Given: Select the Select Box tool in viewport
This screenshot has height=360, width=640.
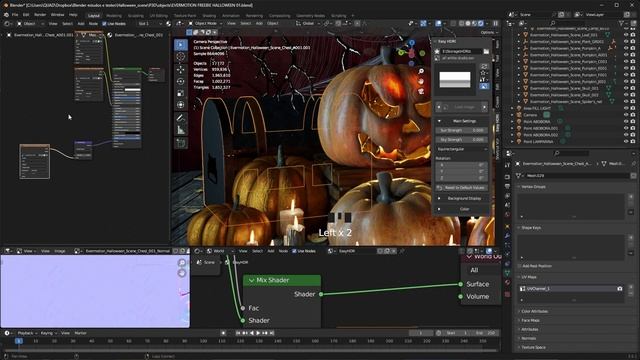Looking at the screenshot, I should coord(181,45).
